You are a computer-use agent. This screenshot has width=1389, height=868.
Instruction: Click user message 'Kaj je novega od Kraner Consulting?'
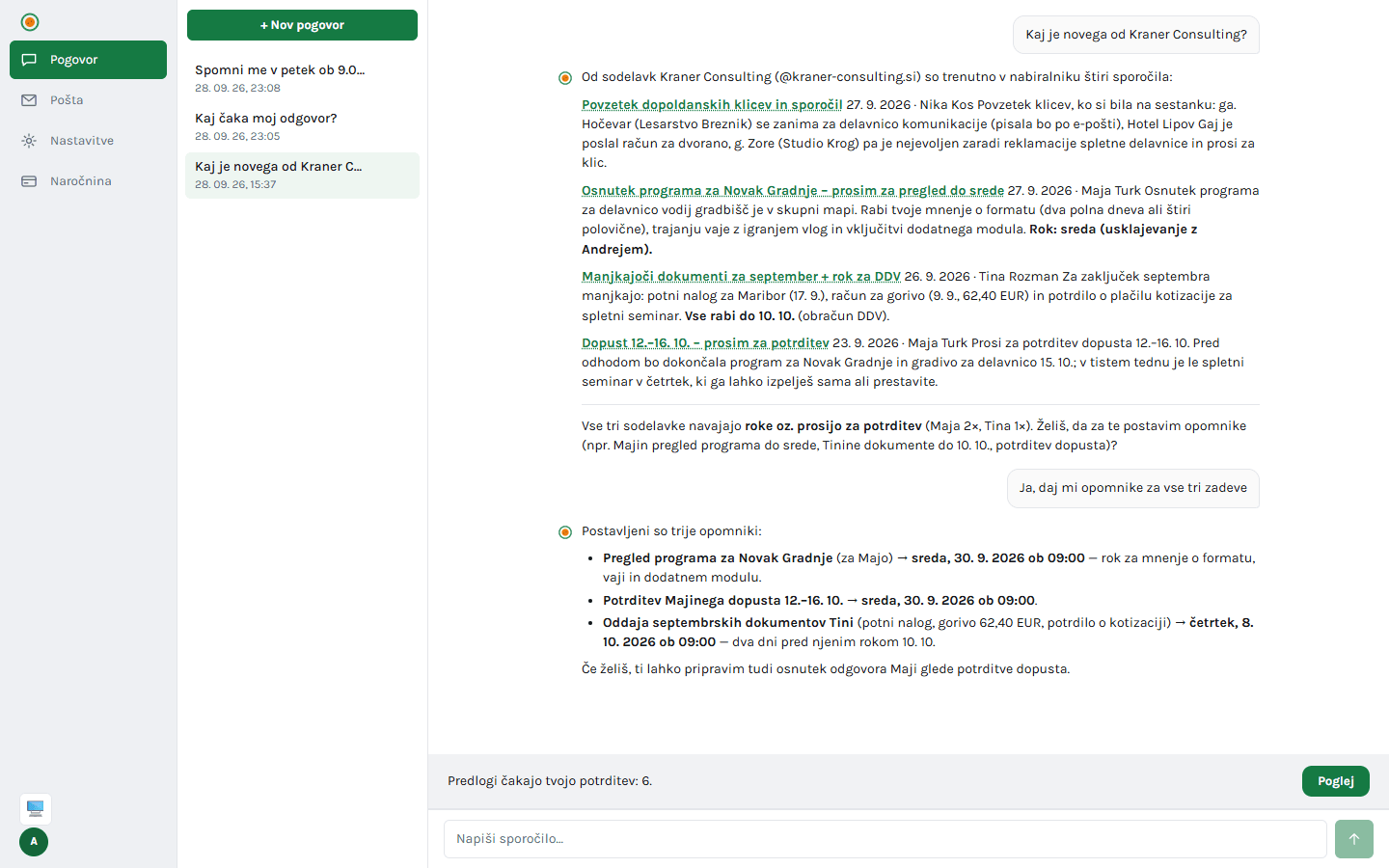coord(1136,35)
